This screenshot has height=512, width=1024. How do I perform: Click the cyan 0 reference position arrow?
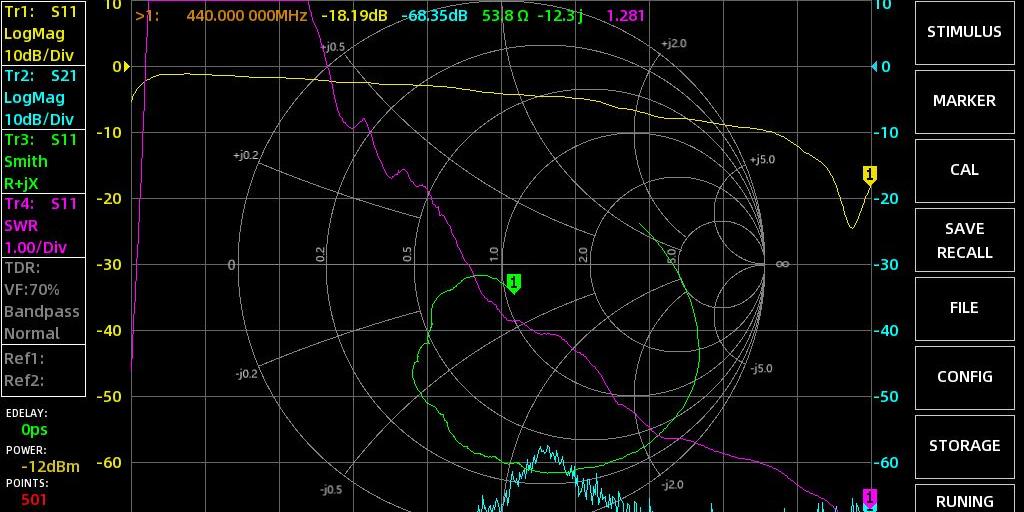[x=876, y=67]
